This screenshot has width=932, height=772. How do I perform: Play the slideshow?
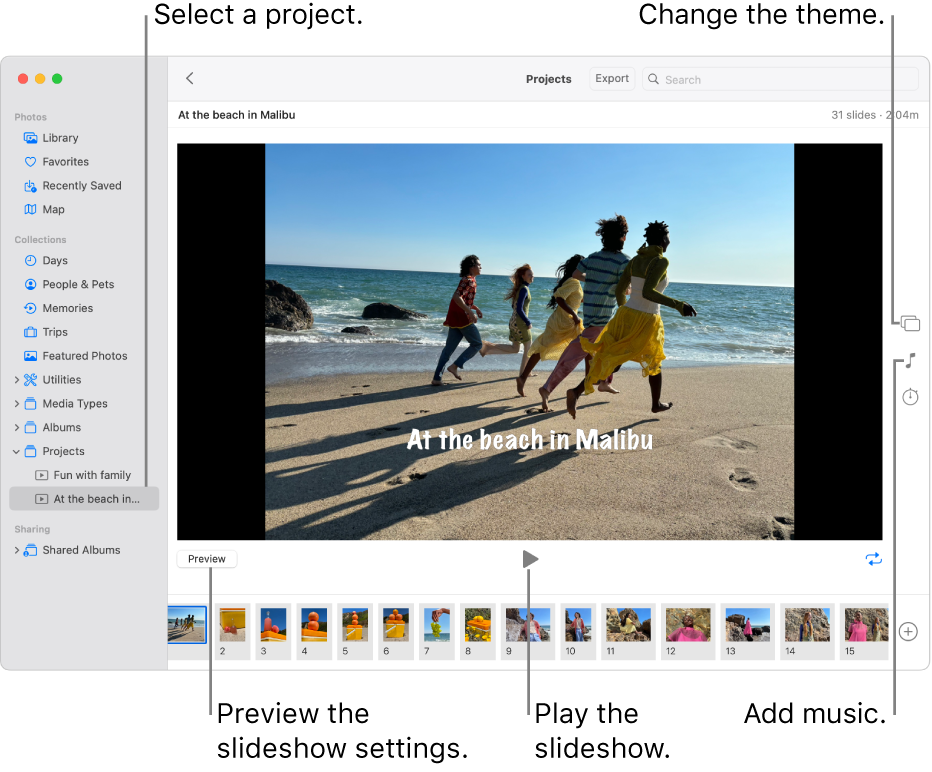coord(530,559)
